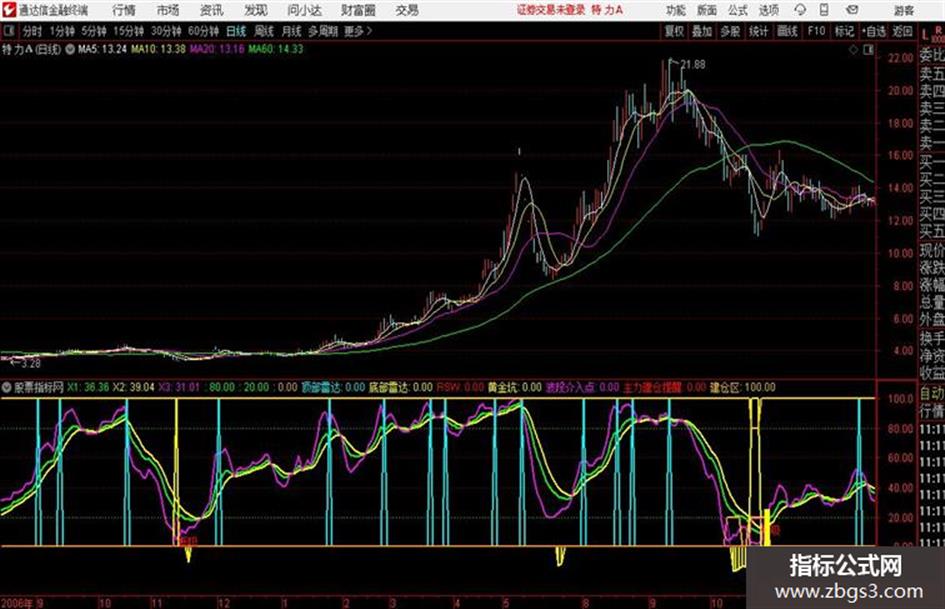Click the 统计 statistics button

759,31
